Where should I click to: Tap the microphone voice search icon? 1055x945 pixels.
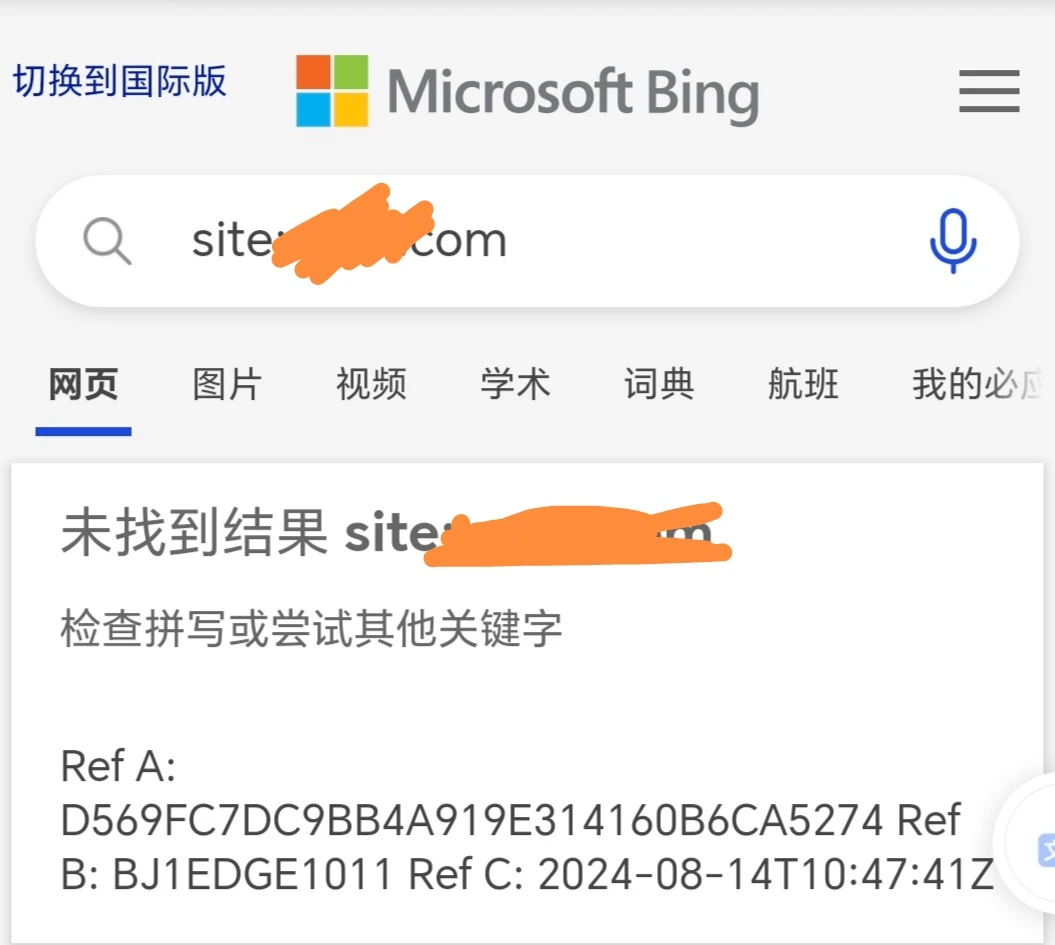952,240
